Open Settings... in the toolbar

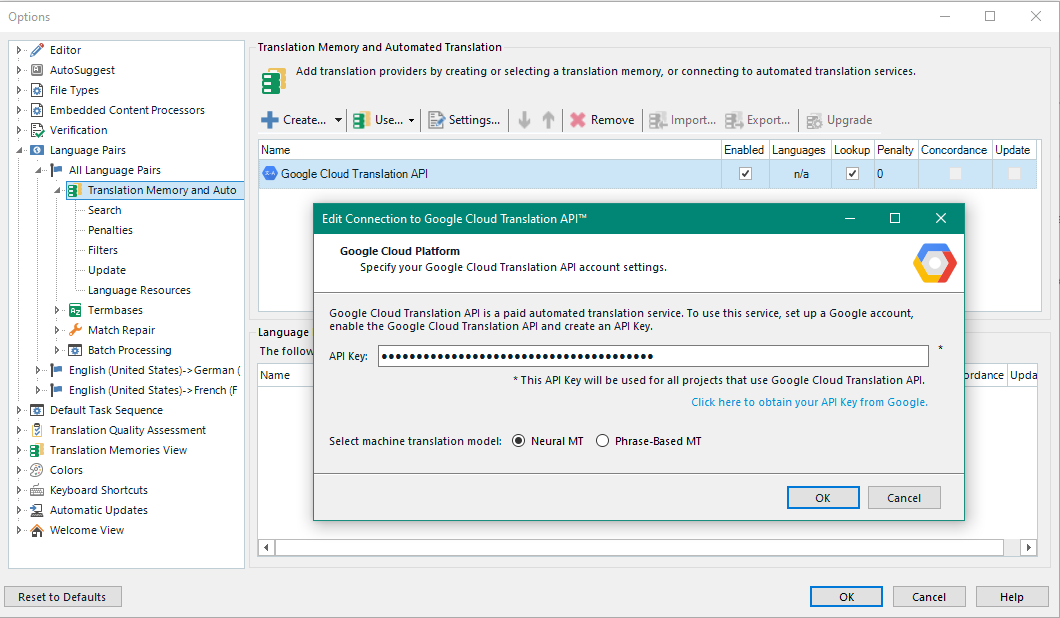coord(465,120)
